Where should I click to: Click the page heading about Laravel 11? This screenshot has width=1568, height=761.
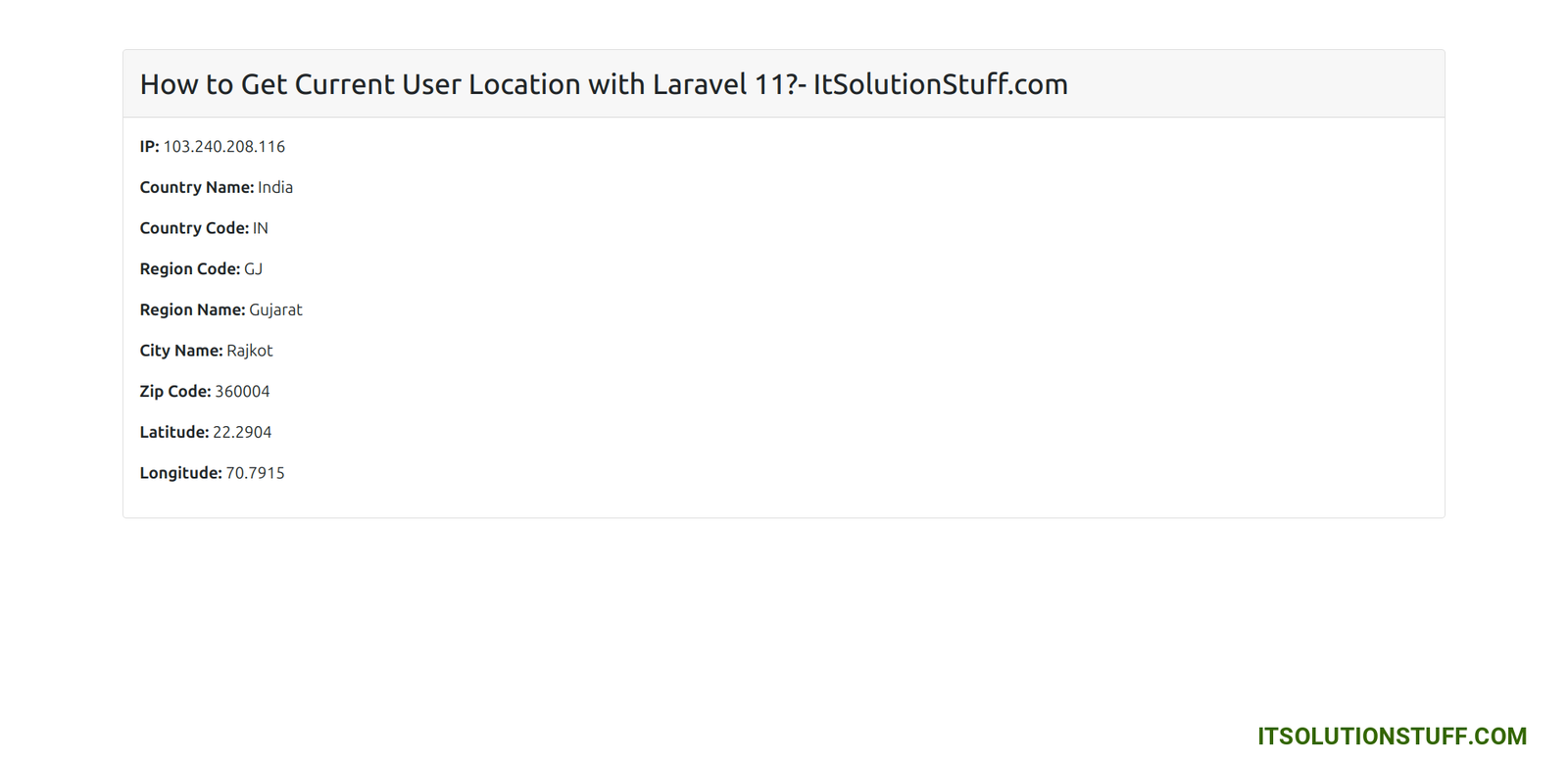click(603, 84)
